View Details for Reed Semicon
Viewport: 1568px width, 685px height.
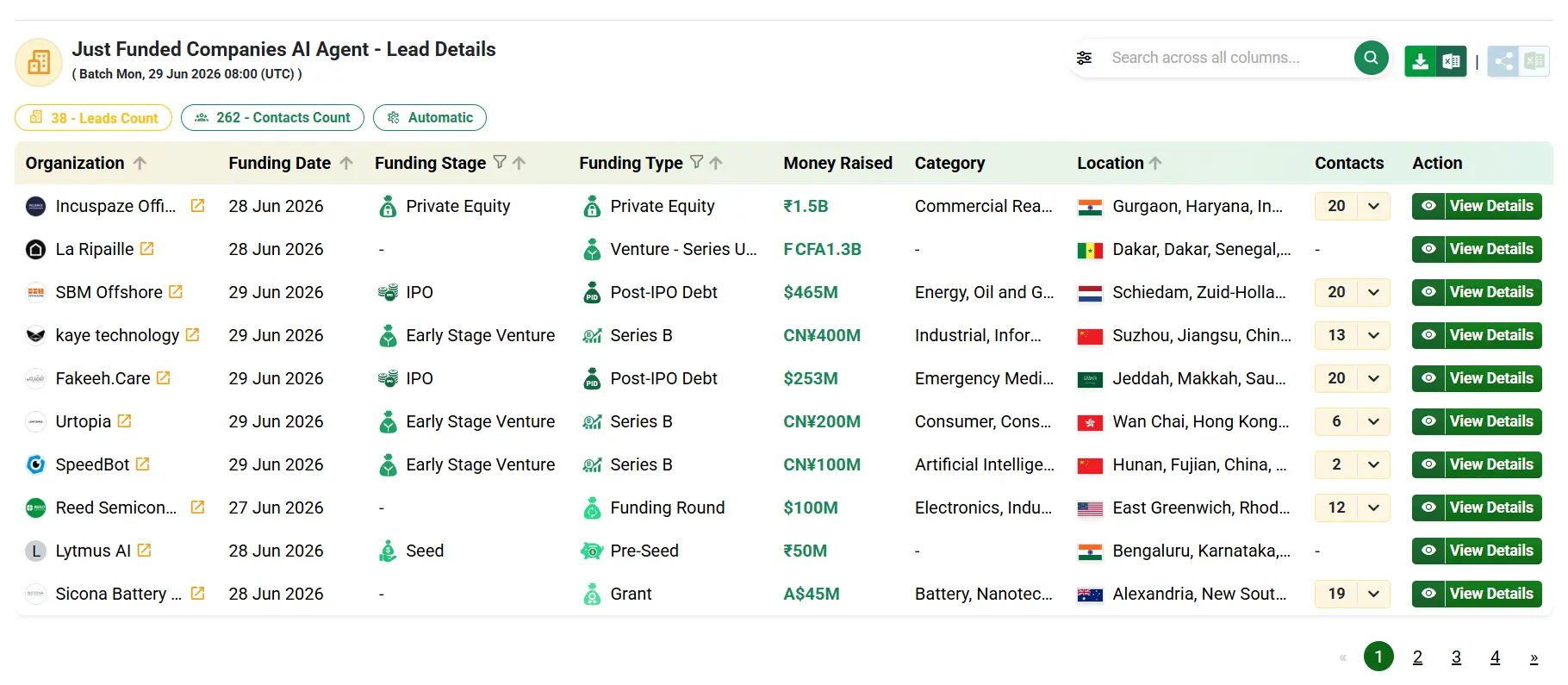tap(1477, 508)
